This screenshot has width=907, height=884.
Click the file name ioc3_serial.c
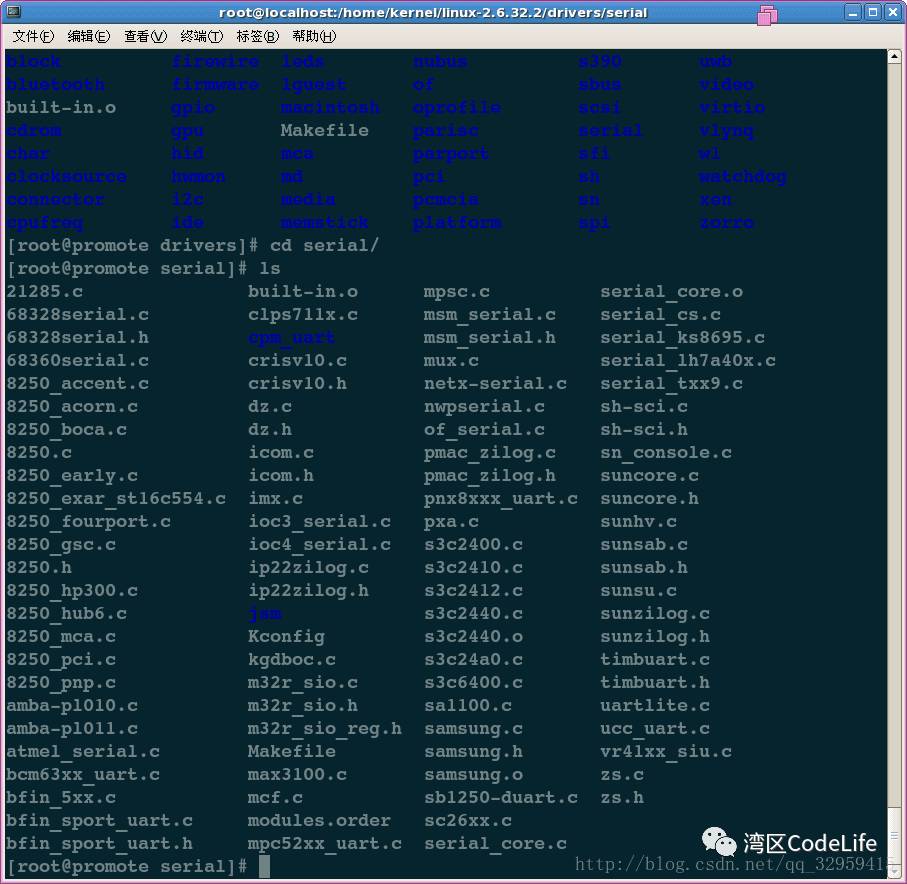click(319, 521)
